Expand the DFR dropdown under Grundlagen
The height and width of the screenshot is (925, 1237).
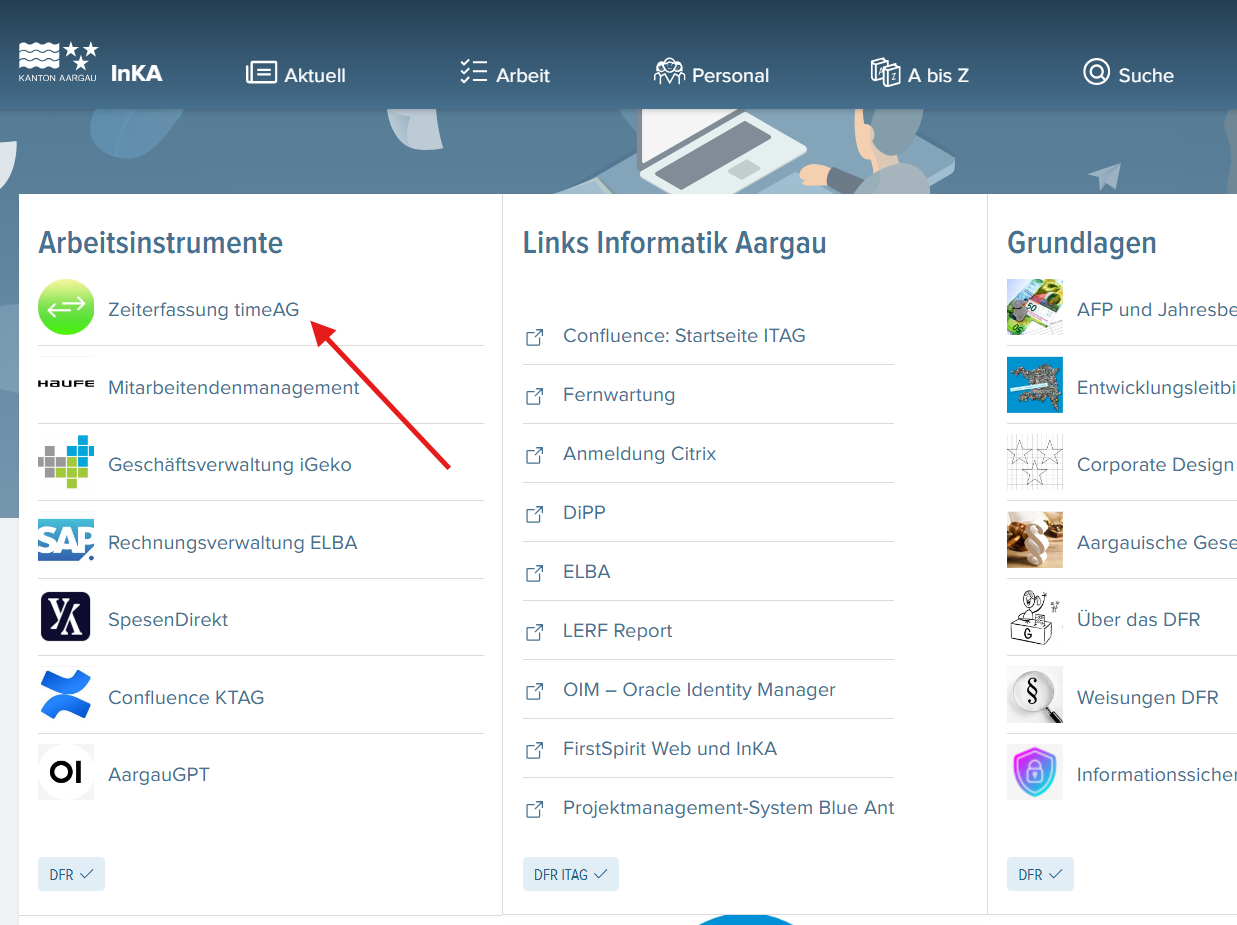coord(1040,874)
